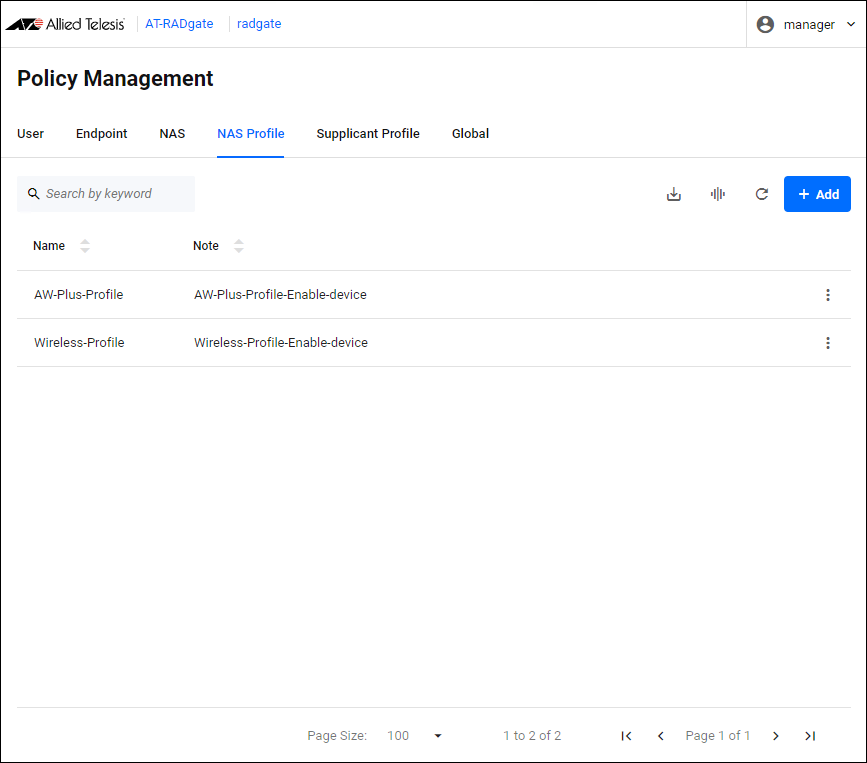Viewport: 867px width, 763px height.
Task: Open the manager user account menu
Action: coord(806,25)
